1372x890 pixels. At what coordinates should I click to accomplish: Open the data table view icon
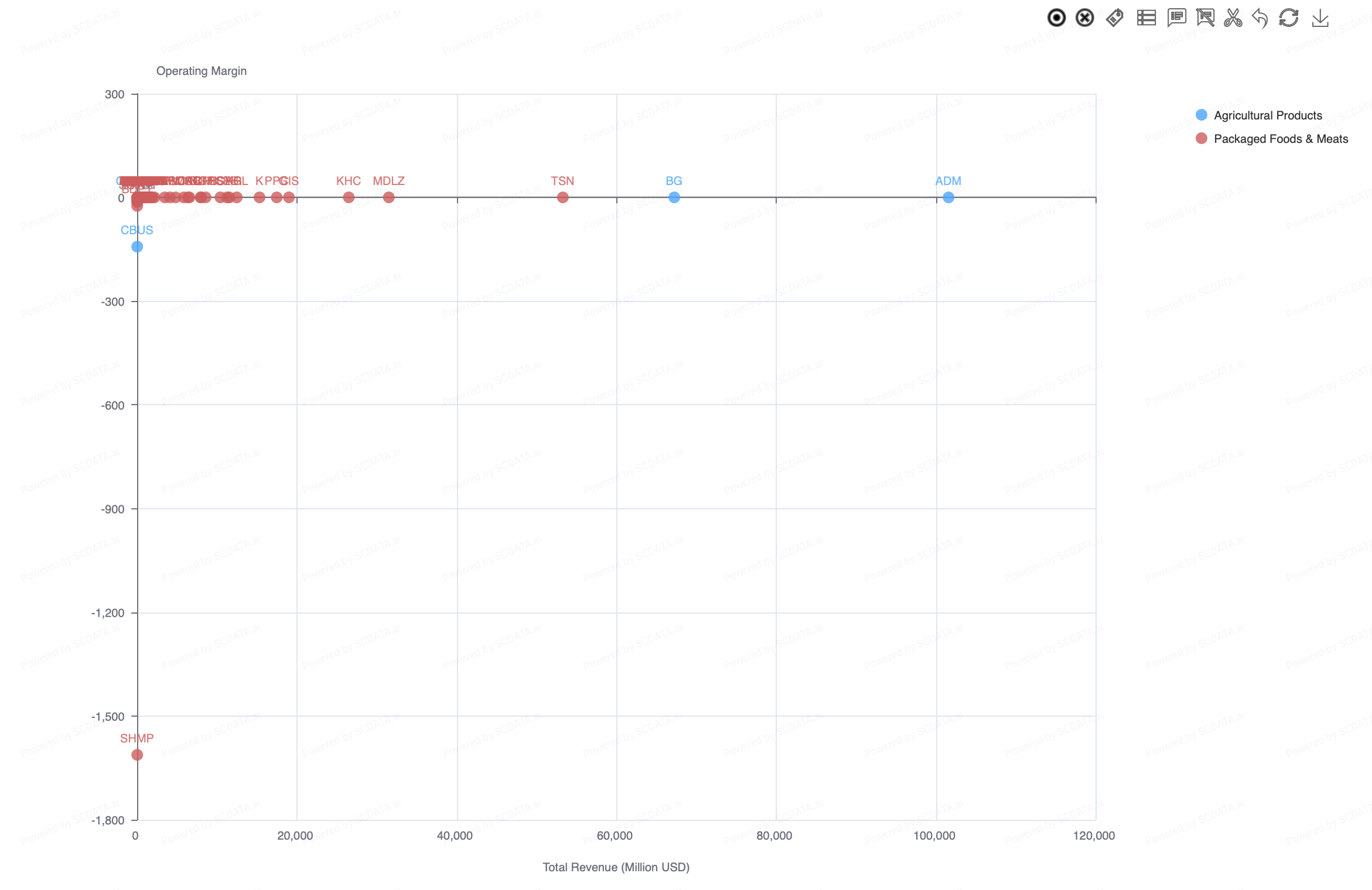pyautogui.click(x=1146, y=18)
